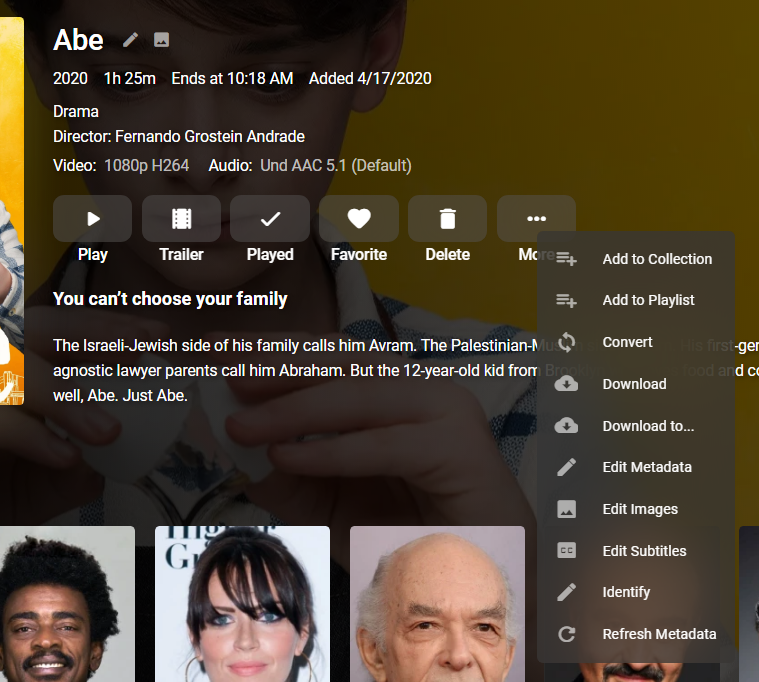Open Edit Images from the menu
This screenshot has height=682, width=759.
coord(636,509)
